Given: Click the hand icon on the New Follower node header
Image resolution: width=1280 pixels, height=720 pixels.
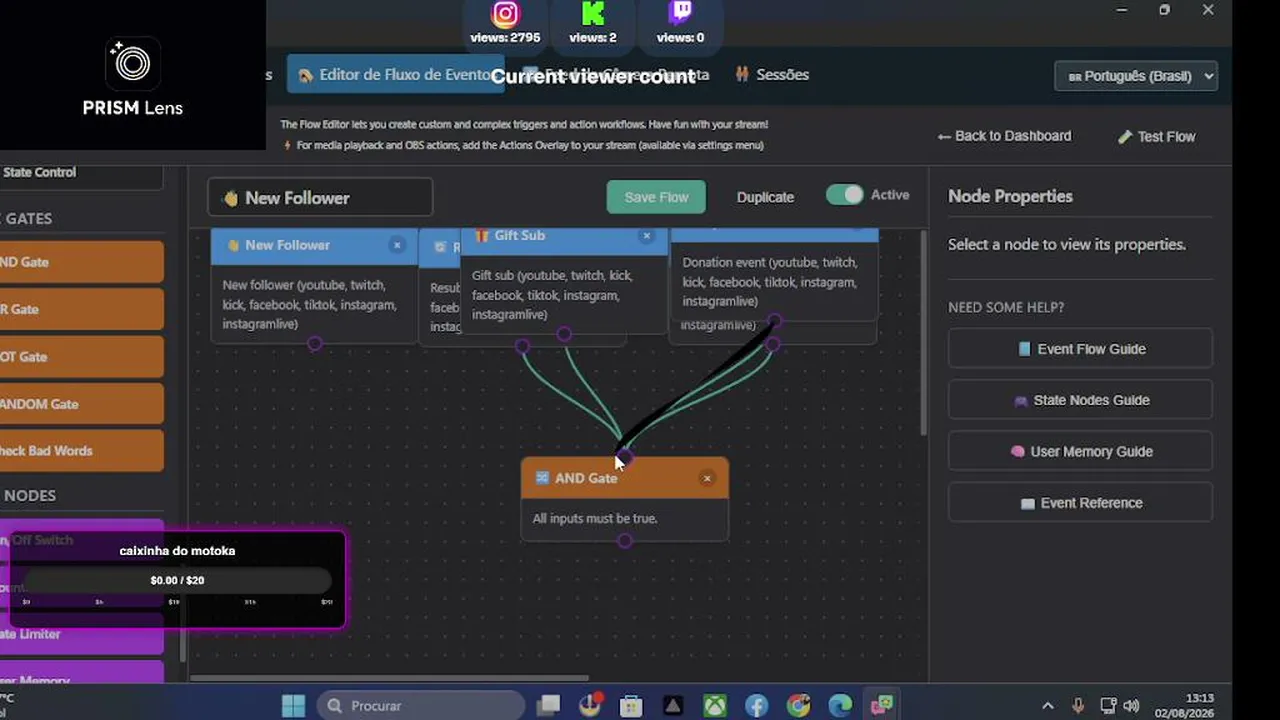Looking at the screenshot, I should [233, 245].
